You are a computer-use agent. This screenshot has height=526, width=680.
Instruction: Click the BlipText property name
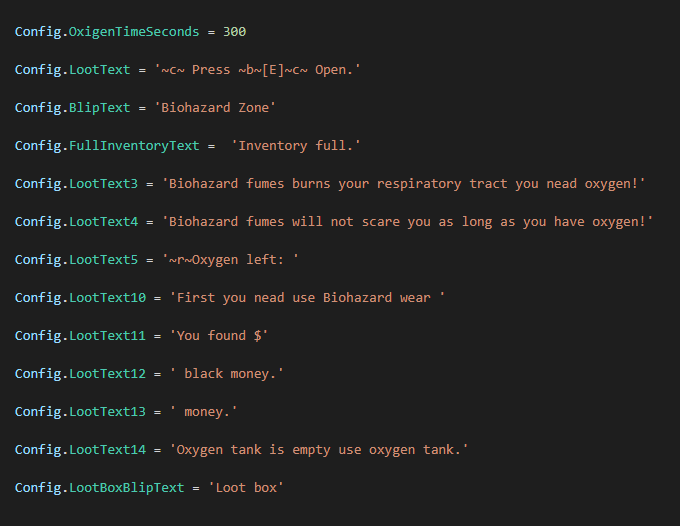(99, 108)
